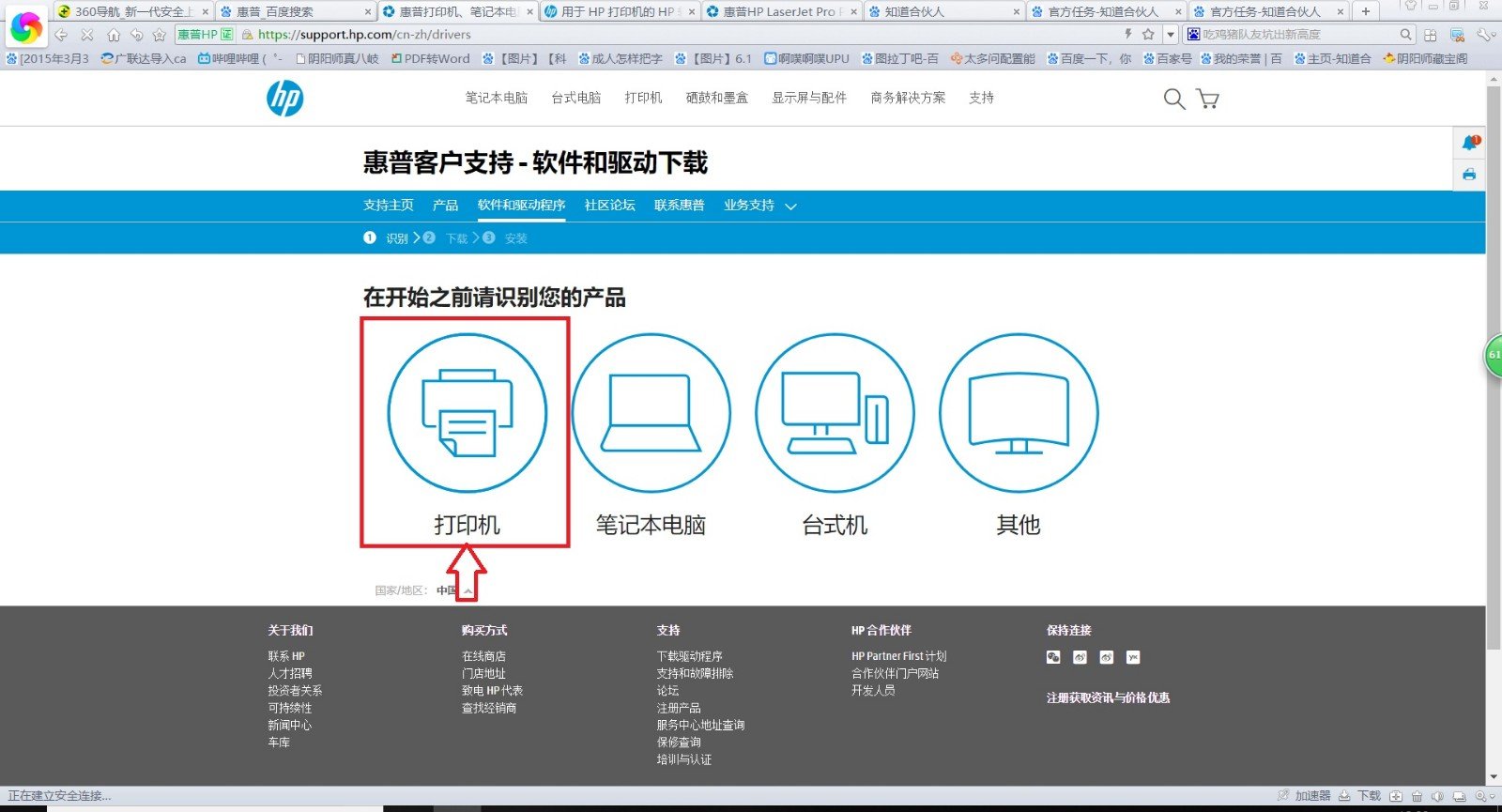The height and width of the screenshot is (812, 1502).
Task: Open 打印机 in HP top navigation
Action: [643, 98]
